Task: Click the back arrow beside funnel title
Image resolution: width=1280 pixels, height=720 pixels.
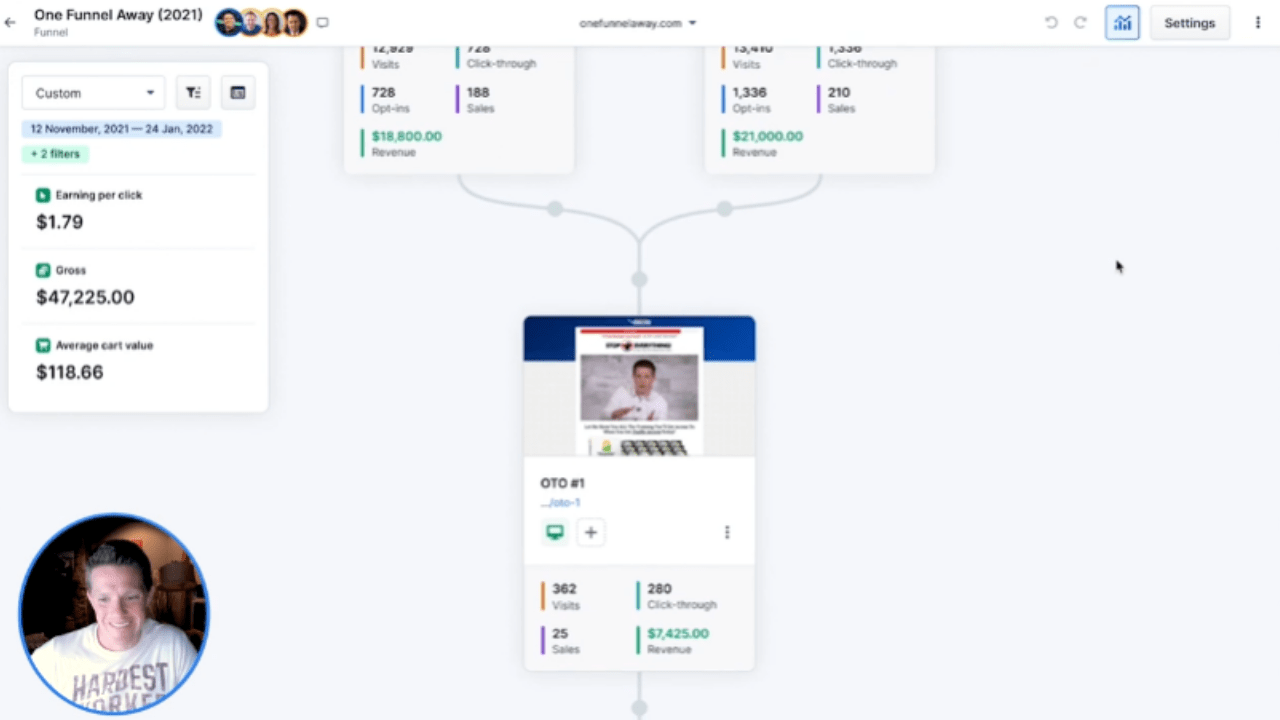Action: click(10, 22)
